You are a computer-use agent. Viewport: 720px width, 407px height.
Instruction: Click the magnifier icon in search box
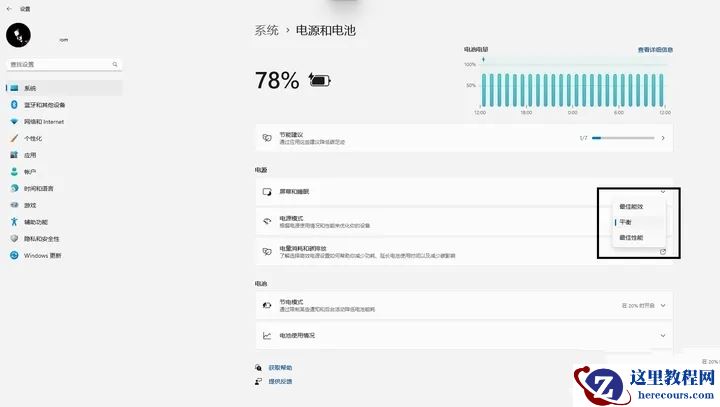[115, 64]
